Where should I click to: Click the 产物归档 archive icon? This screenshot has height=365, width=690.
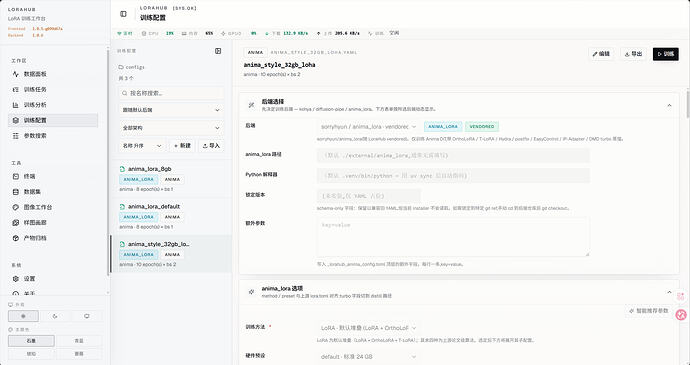pos(16,238)
